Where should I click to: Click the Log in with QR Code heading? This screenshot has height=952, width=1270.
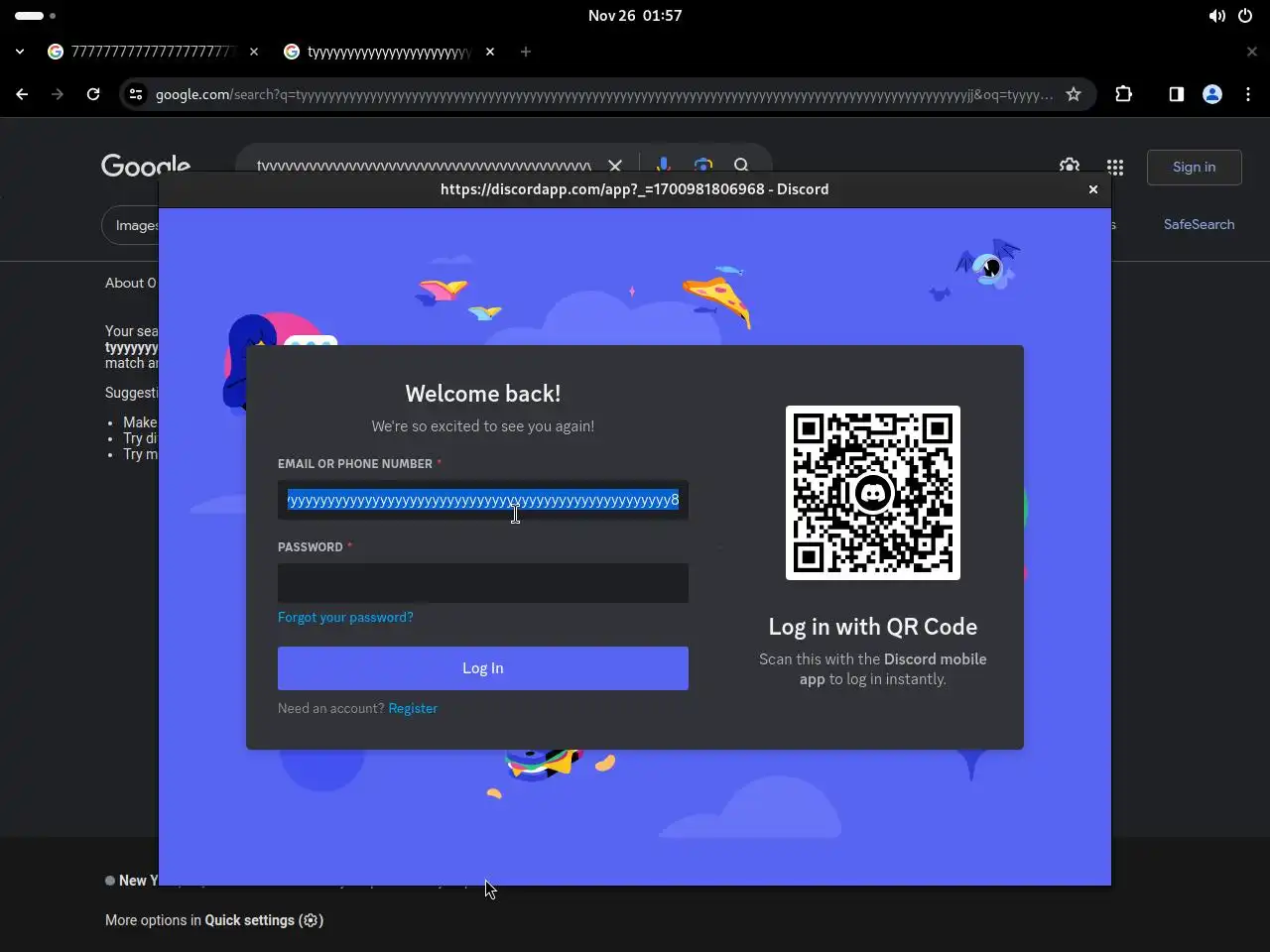[873, 627]
